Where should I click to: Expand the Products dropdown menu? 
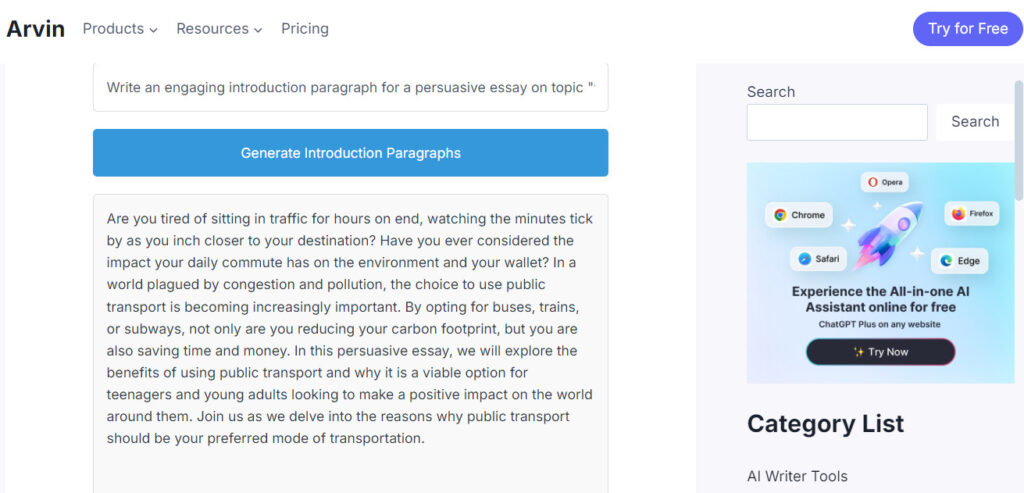click(x=120, y=29)
